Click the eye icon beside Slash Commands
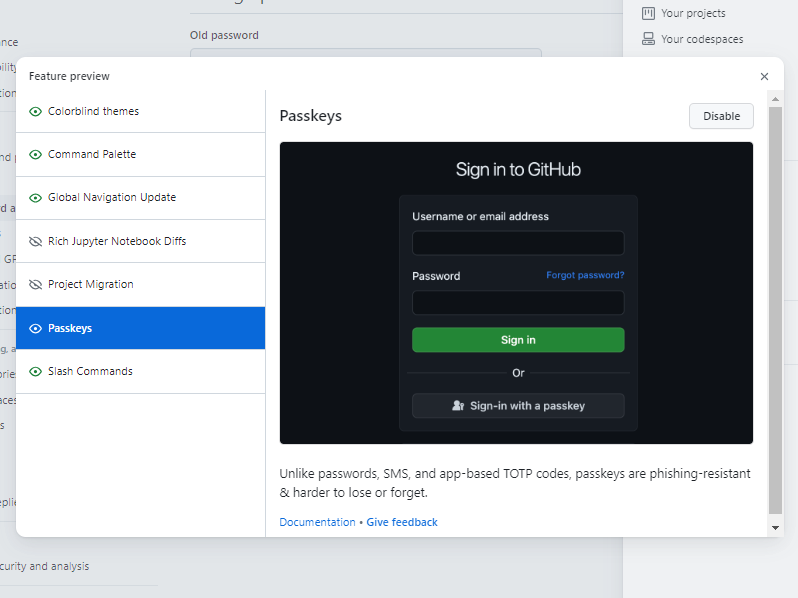This screenshot has width=798, height=598. 36,371
